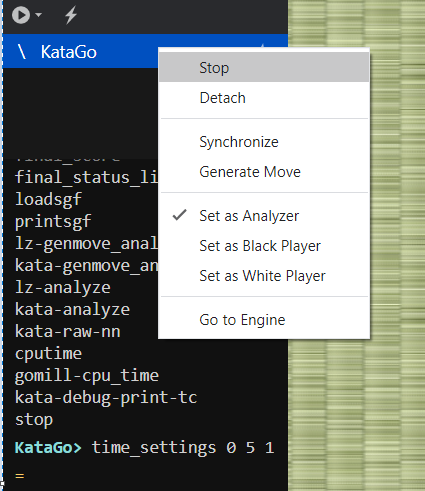Click the 'kata-analyze' console line
The height and width of the screenshot is (491, 425).
tap(72, 309)
